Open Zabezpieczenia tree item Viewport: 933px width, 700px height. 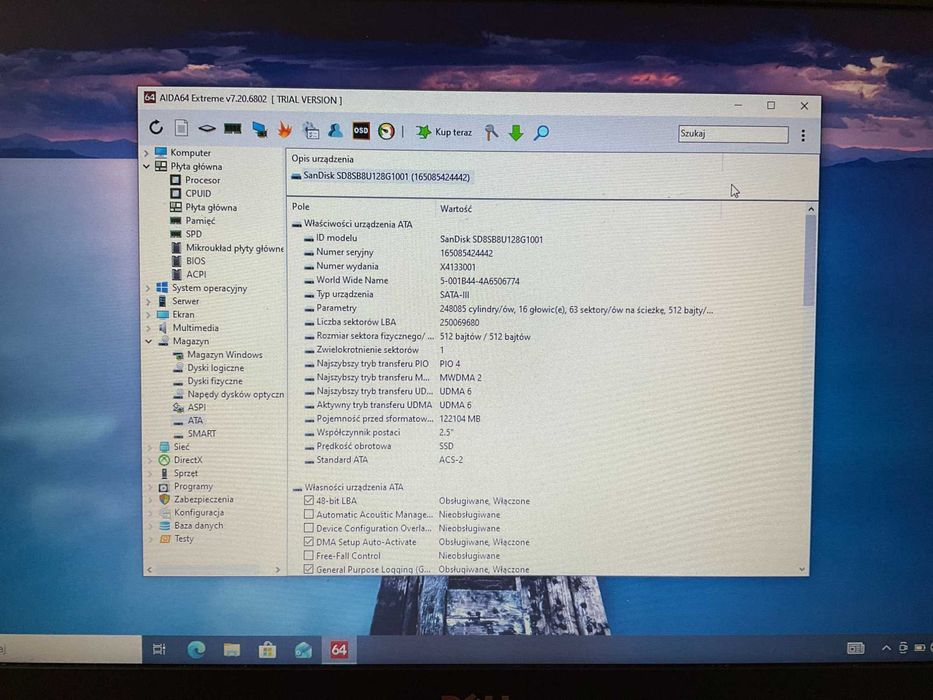tap(203, 499)
